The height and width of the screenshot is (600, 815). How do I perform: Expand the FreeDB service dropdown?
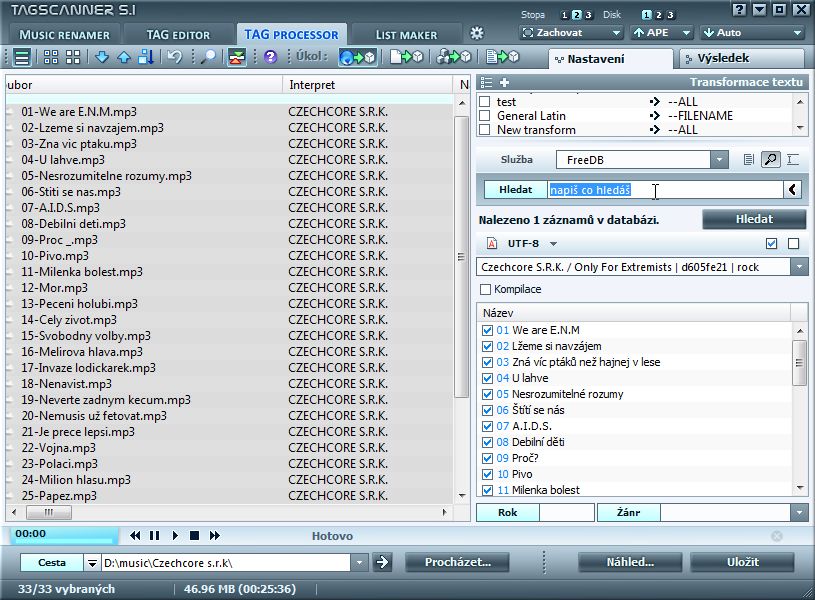click(719, 160)
